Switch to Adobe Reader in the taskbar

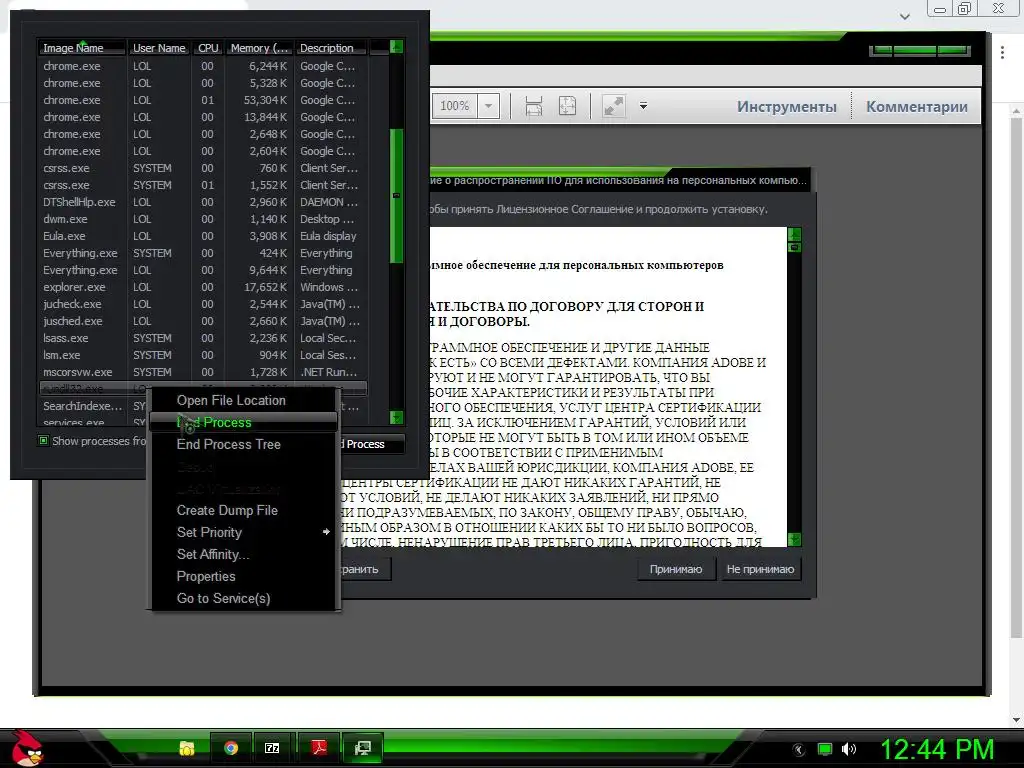[319, 748]
